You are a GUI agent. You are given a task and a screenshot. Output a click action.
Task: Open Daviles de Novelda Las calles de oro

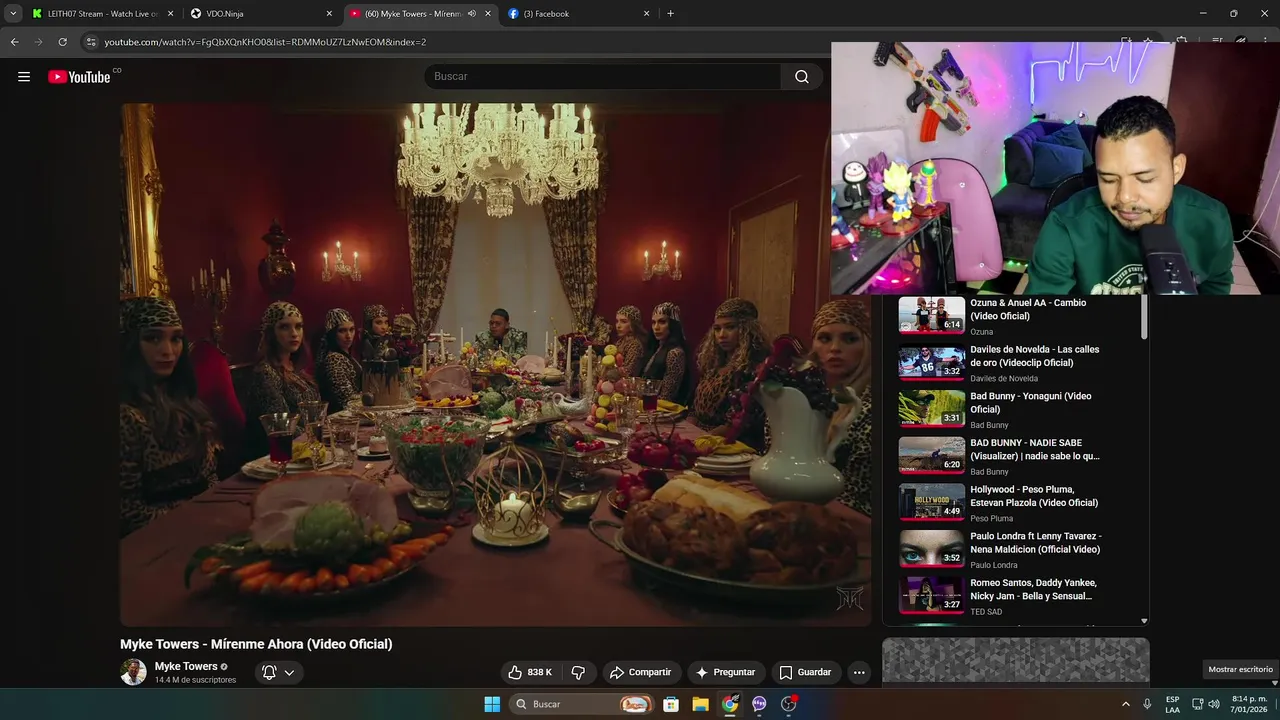(x=1035, y=356)
